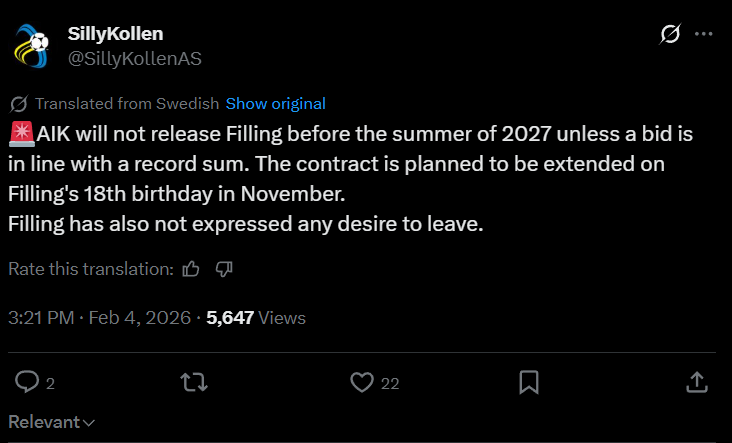Click 'Show original' link
Image resolution: width=732 pixels, height=443 pixels.
275,103
